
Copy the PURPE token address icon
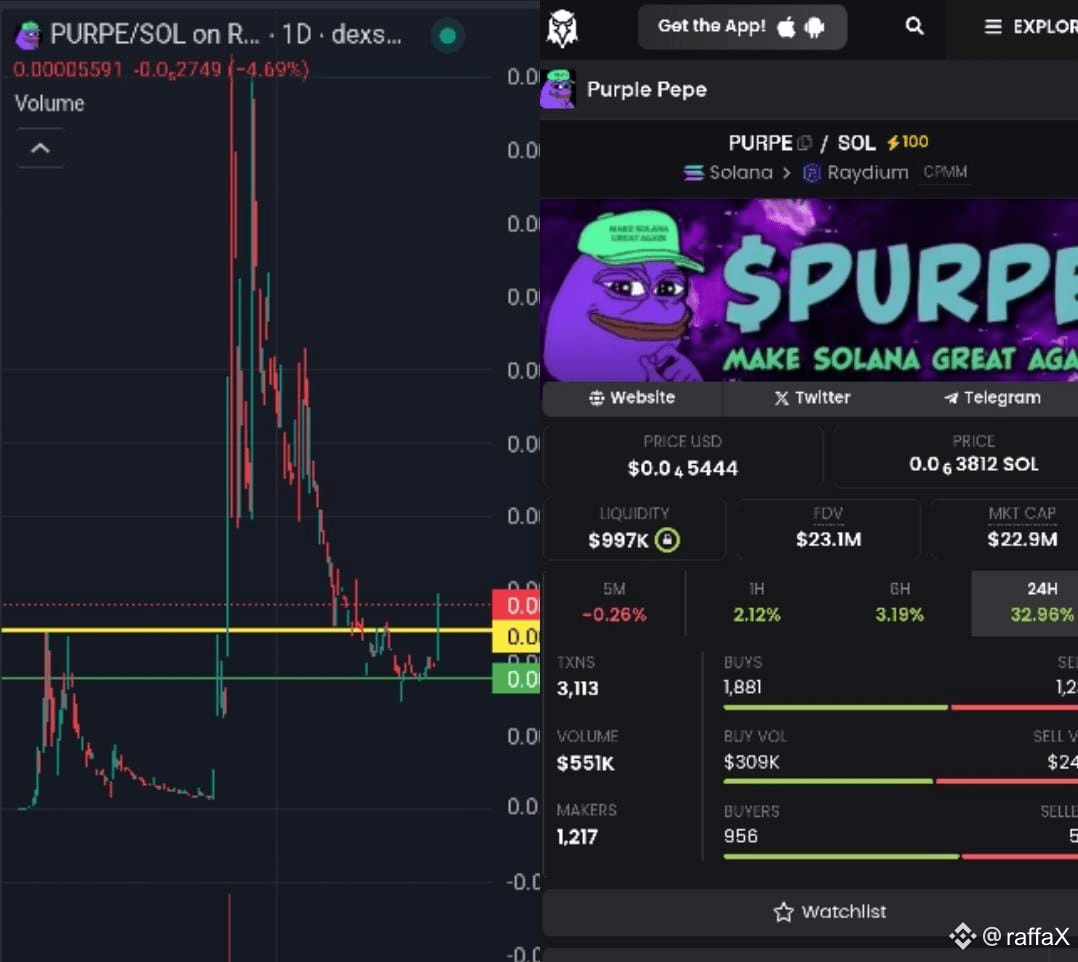coord(804,142)
